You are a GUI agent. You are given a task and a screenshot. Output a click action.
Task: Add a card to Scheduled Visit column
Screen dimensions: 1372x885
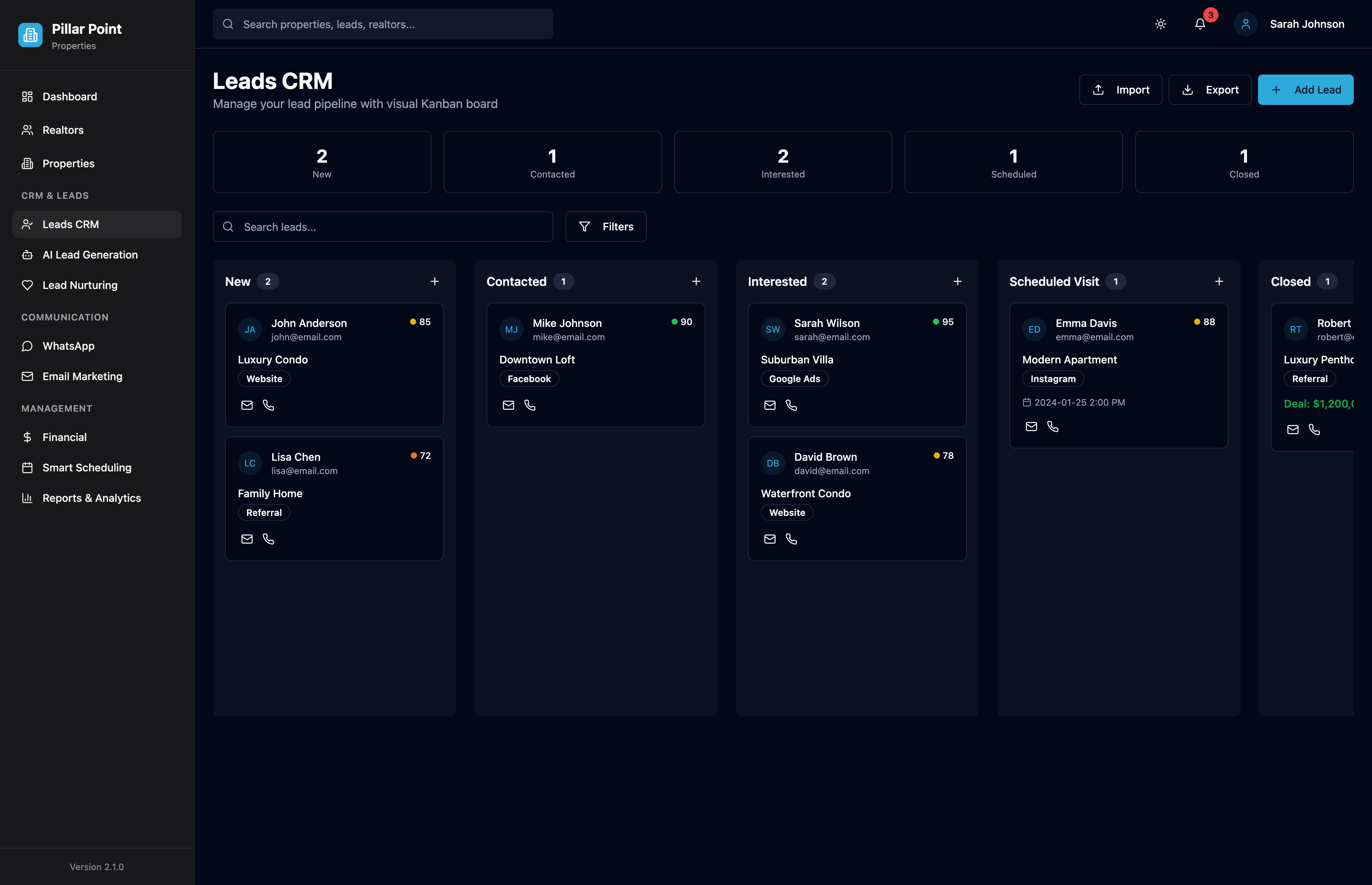[1218, 282]
